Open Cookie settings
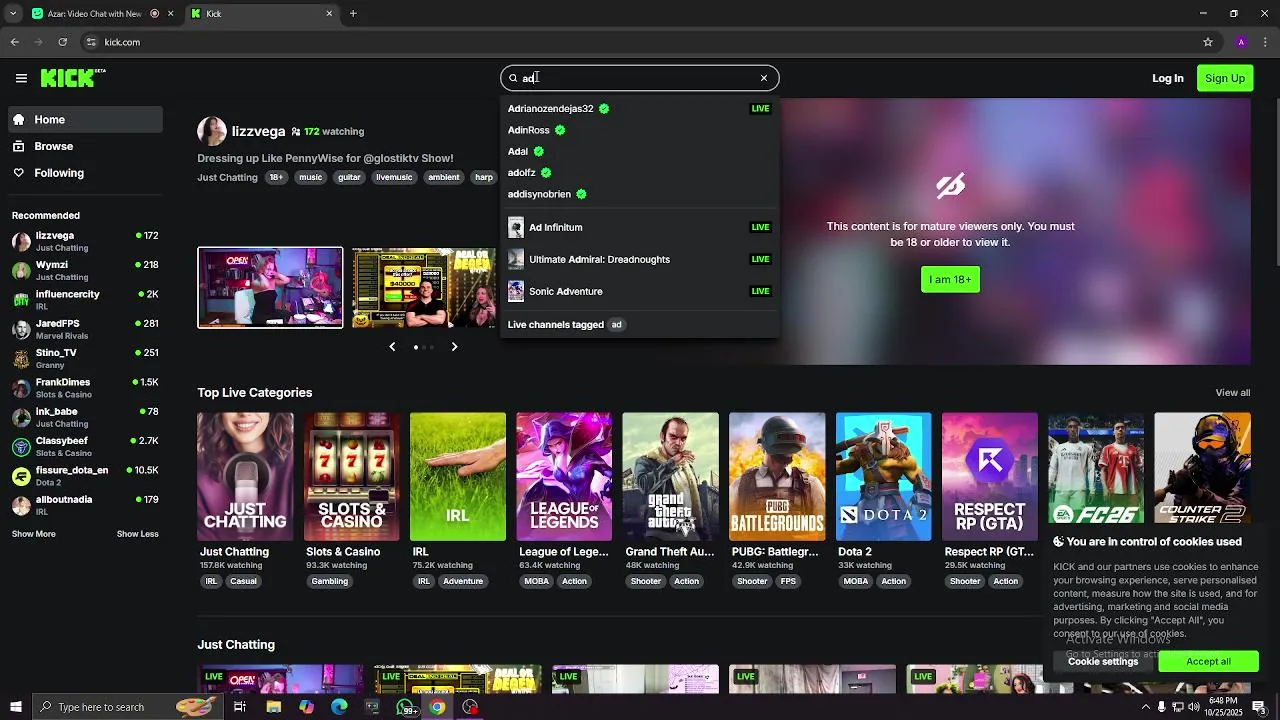Viewport: 1280px width, 720px height. click(1102, 661)
